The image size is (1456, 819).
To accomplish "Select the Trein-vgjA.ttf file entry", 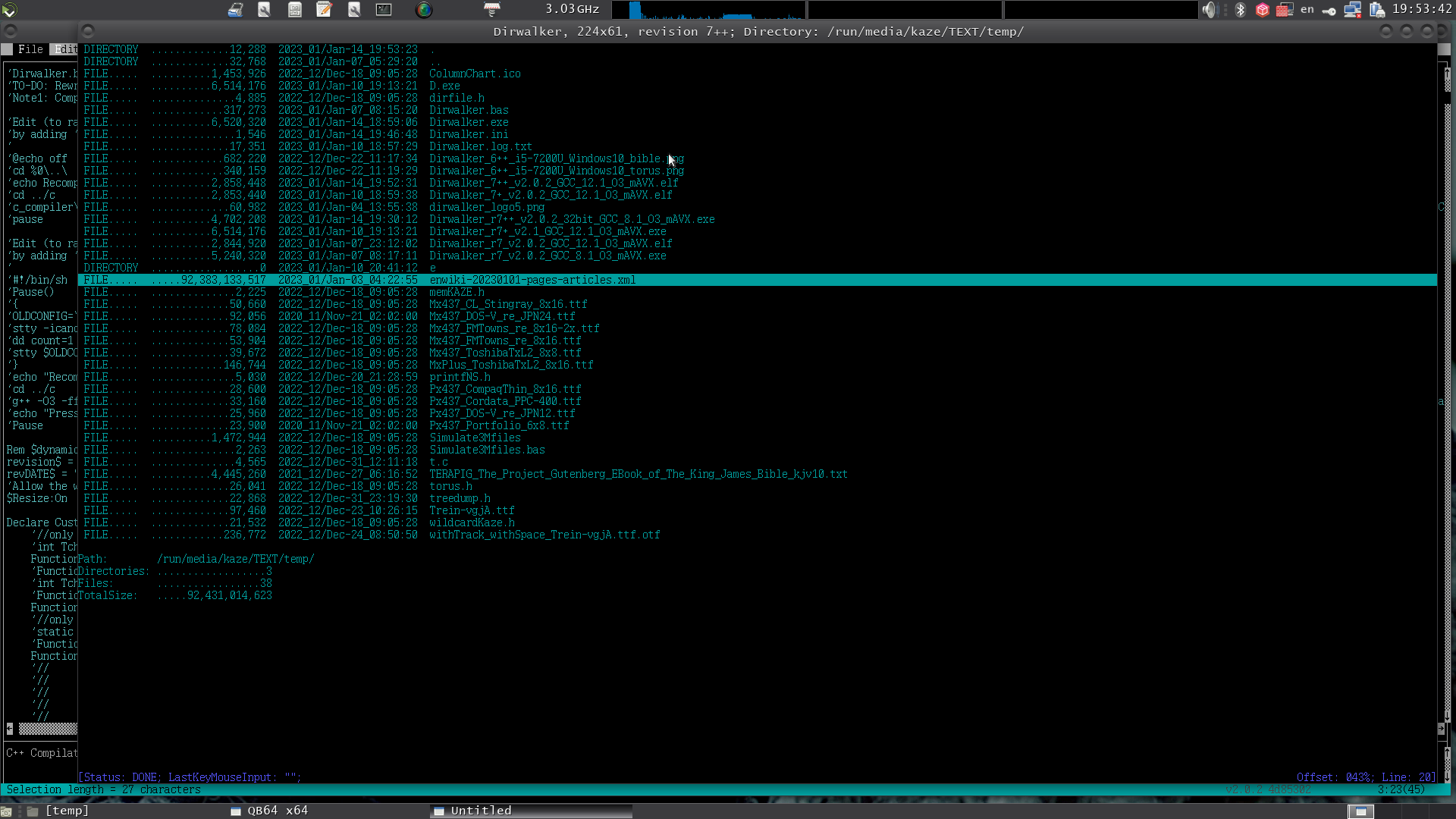I will click(x=472, y=510).
